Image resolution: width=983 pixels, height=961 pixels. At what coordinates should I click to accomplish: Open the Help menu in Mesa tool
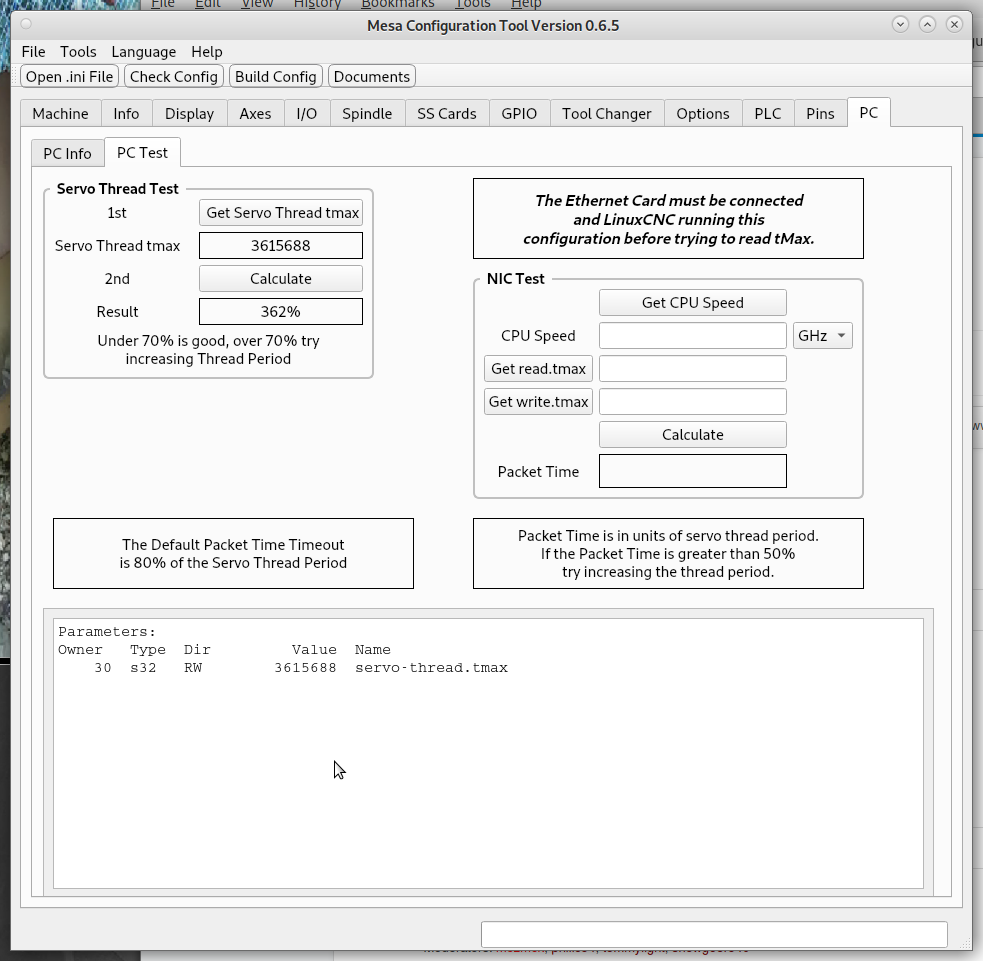(x=207, y=51)
